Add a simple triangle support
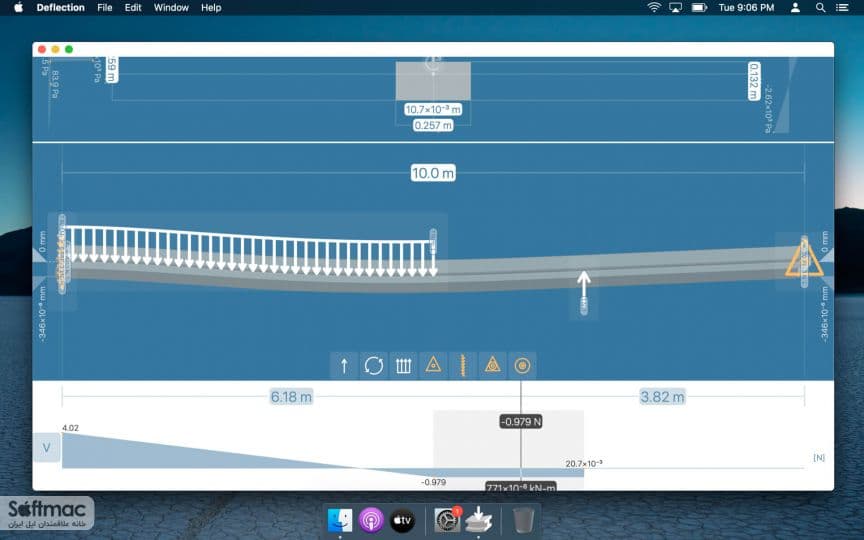Viewport: 864px width, 540px height. click(433, 365)
